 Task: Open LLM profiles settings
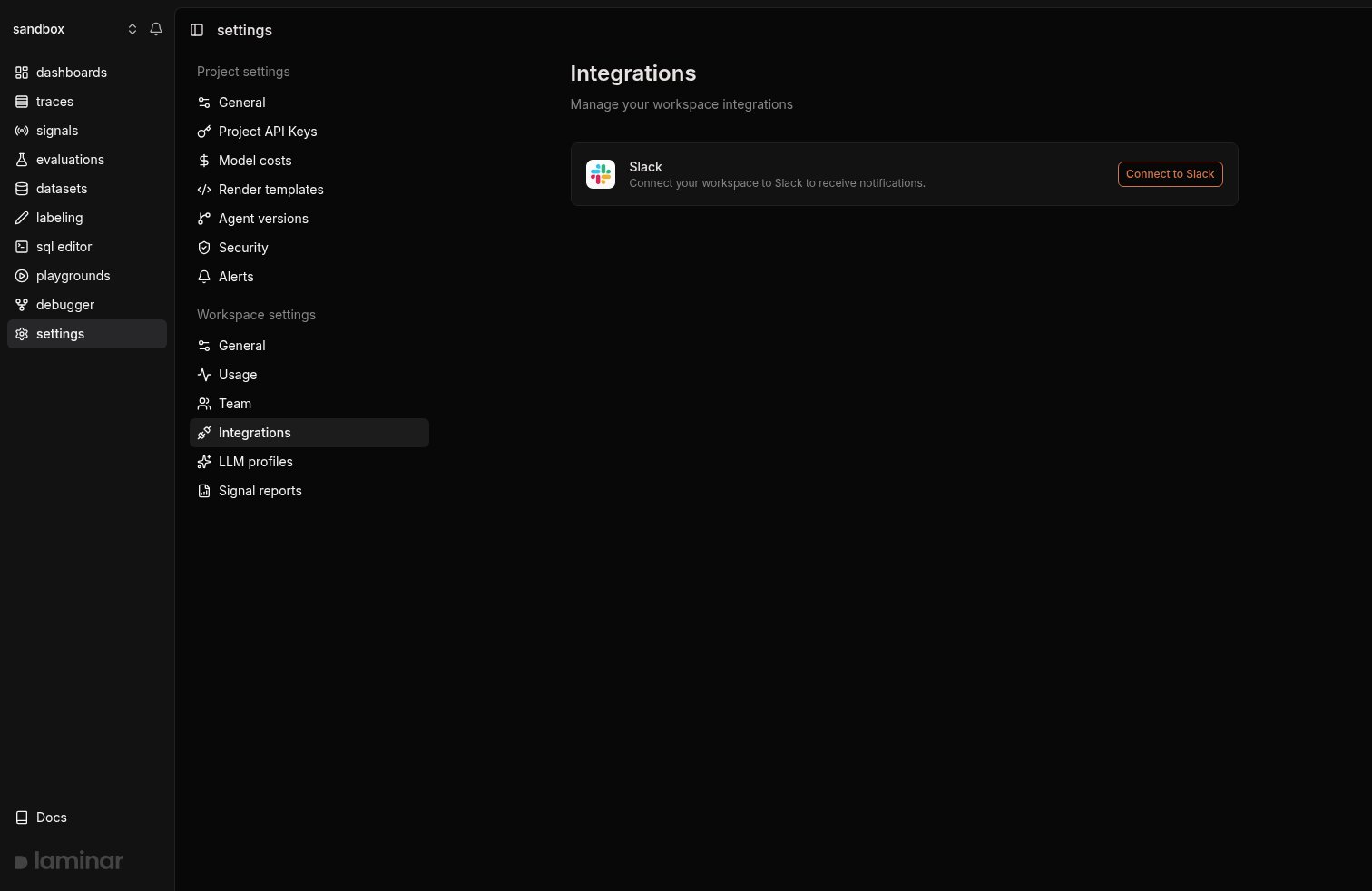(x=309, y=462)
